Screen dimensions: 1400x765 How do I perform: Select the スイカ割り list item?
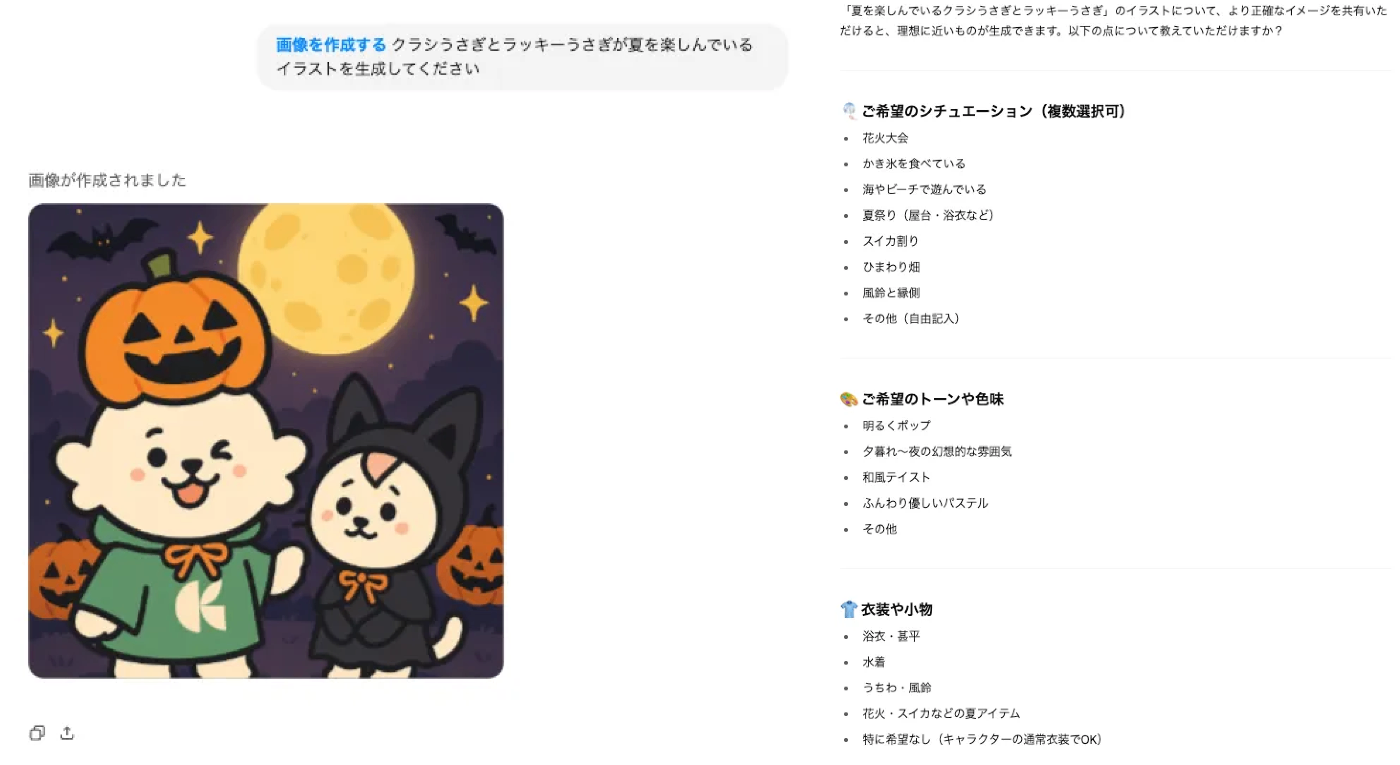(x=890, y=242)
